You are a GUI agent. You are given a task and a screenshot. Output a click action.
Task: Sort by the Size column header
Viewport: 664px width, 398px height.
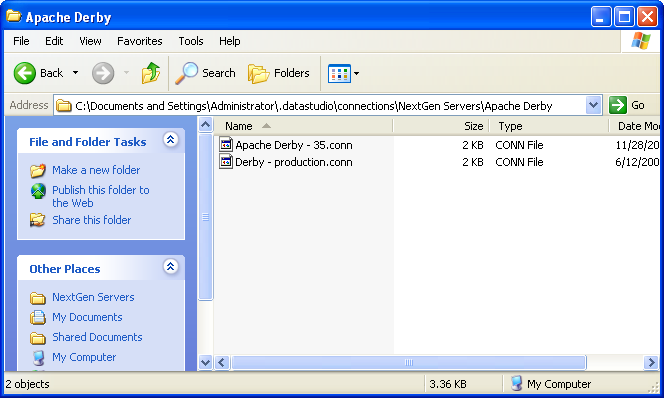441,126
